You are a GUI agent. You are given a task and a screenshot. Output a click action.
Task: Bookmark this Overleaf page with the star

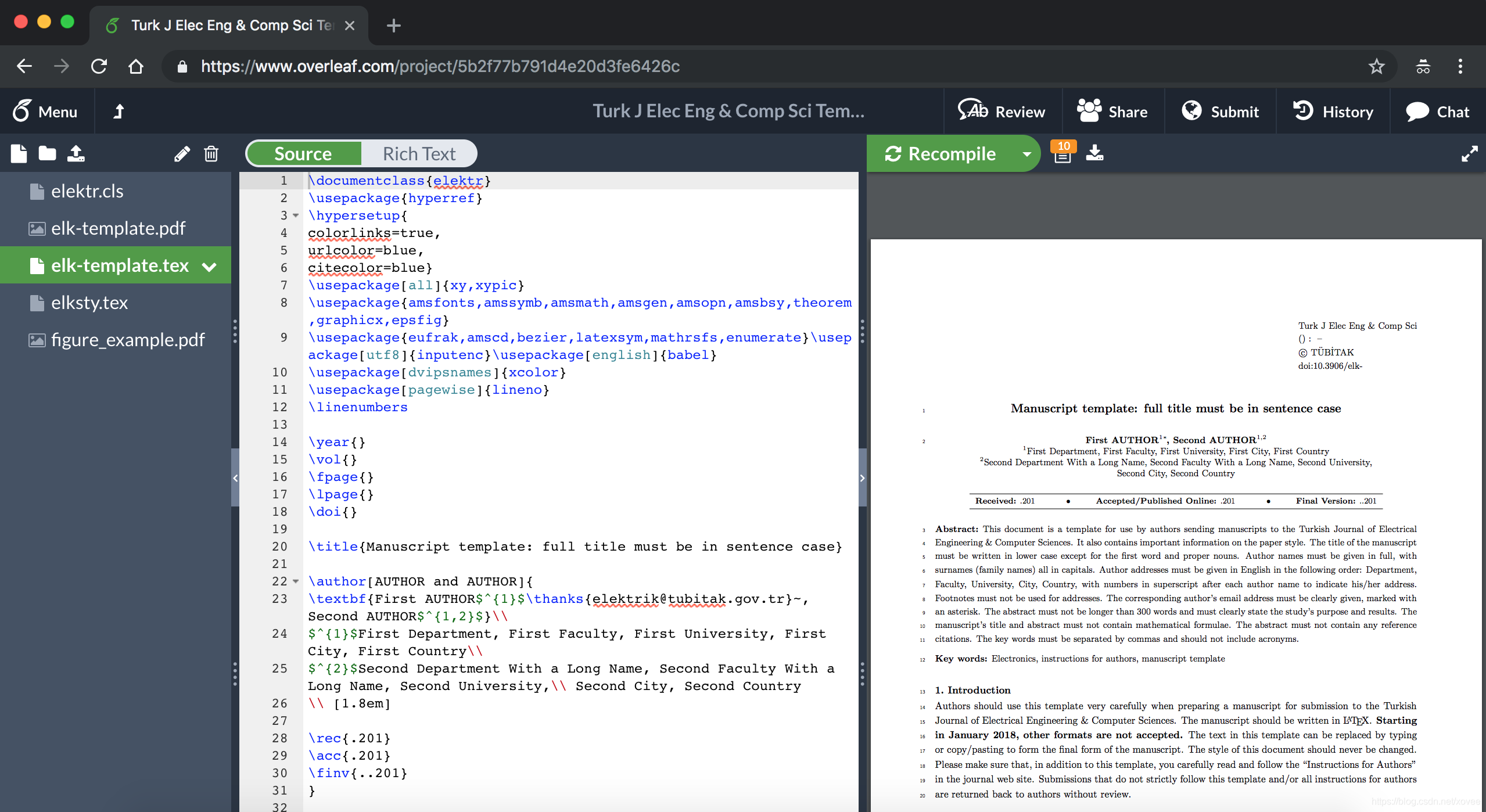[1376, 66]
